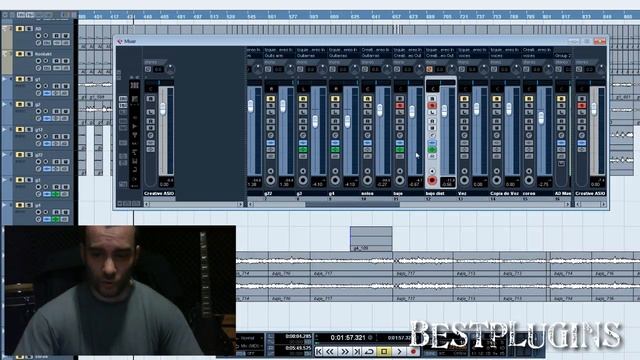This screenshot has height=360, width=640.
Task: Open edit channel settings on A0 track
Action: [38, 42]
